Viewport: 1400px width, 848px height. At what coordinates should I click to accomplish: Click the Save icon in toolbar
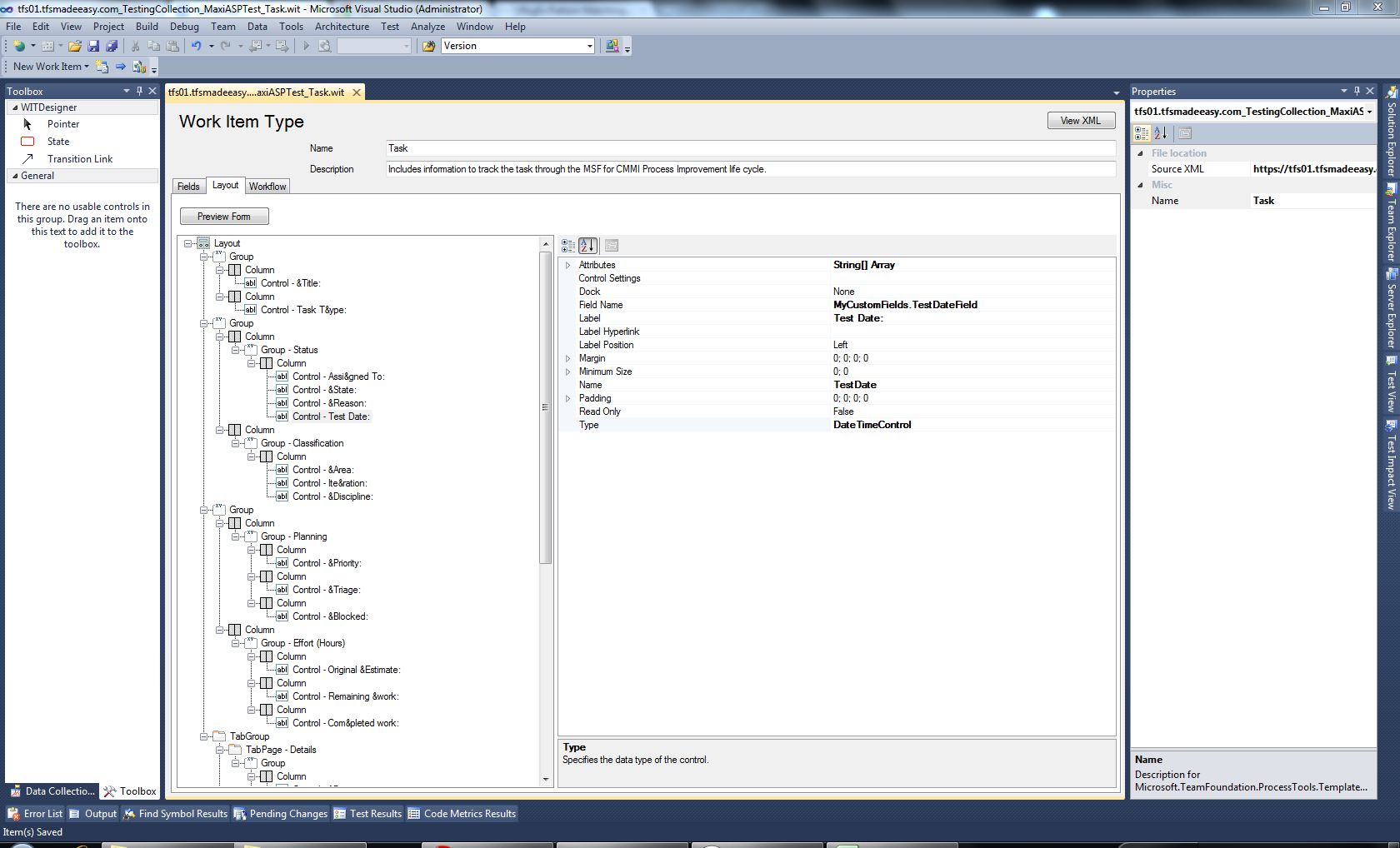[x=93, y=46]
